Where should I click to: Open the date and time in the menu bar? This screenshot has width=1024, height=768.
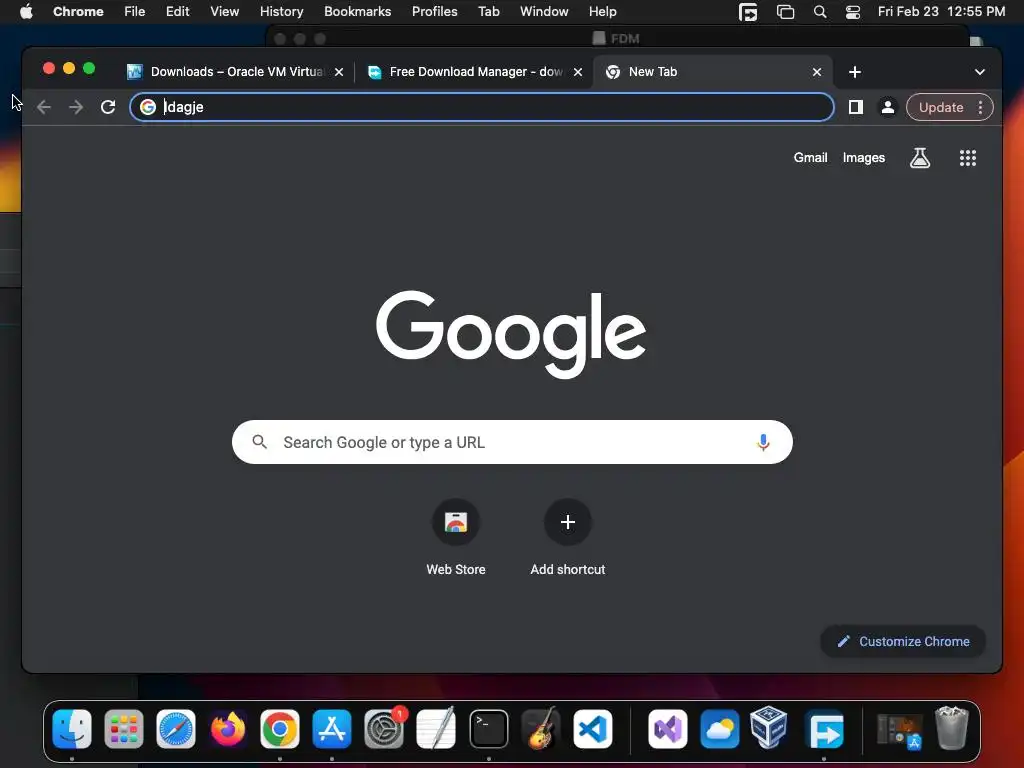coord(941,12)
